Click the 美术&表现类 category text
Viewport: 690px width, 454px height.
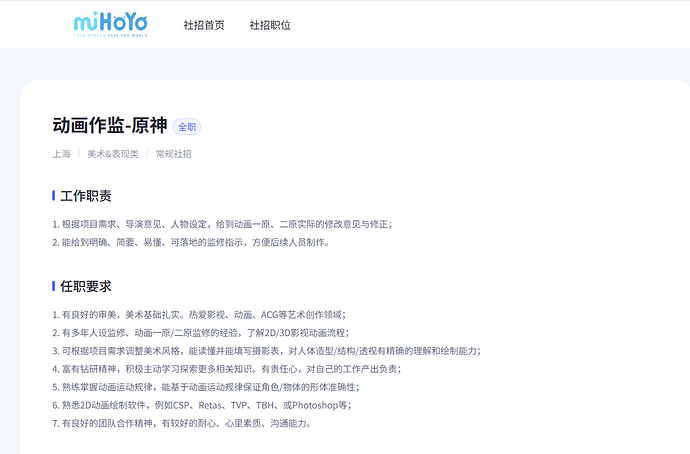coord(113,154)
